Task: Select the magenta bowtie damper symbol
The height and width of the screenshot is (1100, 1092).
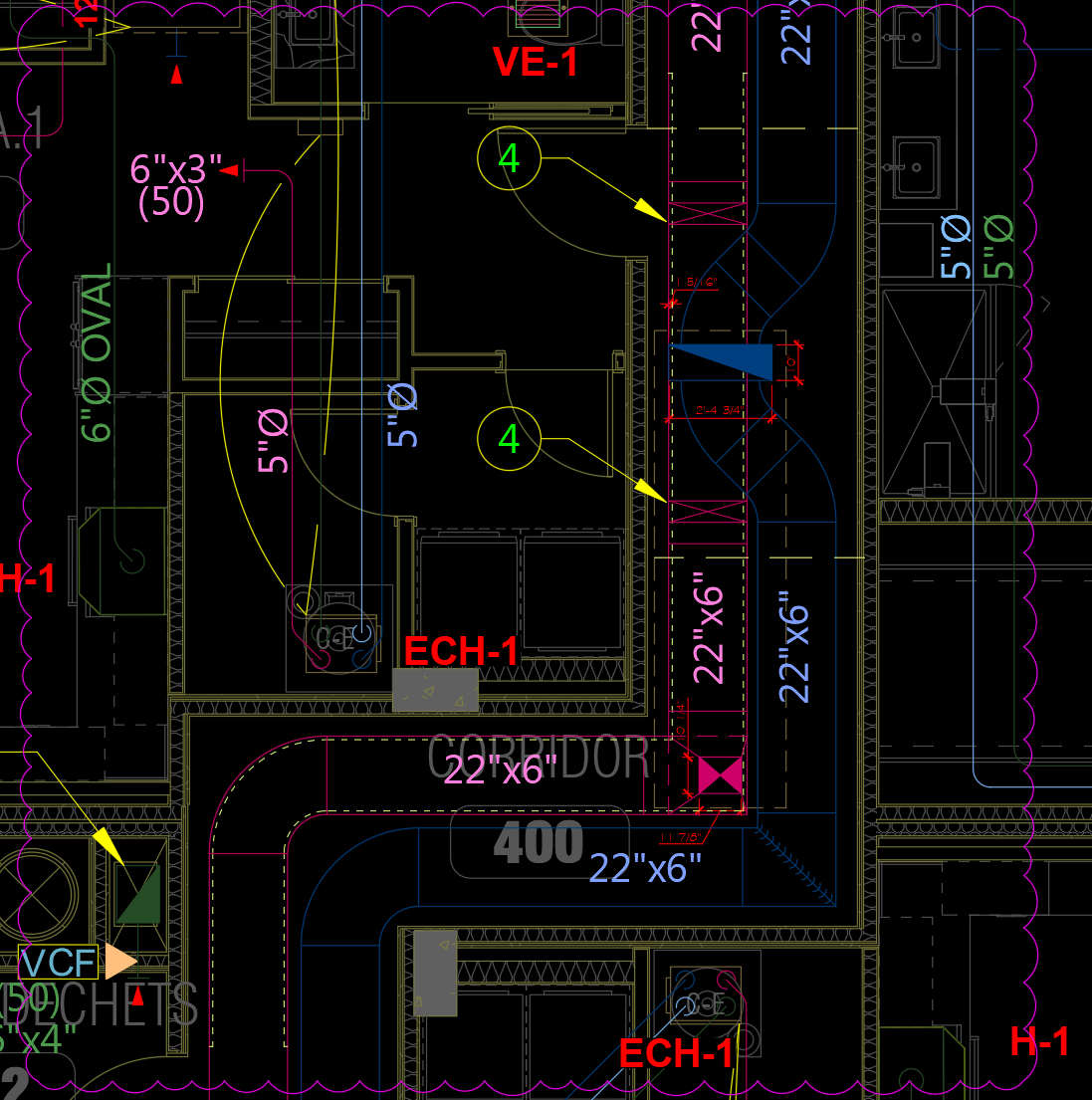Action: [720, 775]
